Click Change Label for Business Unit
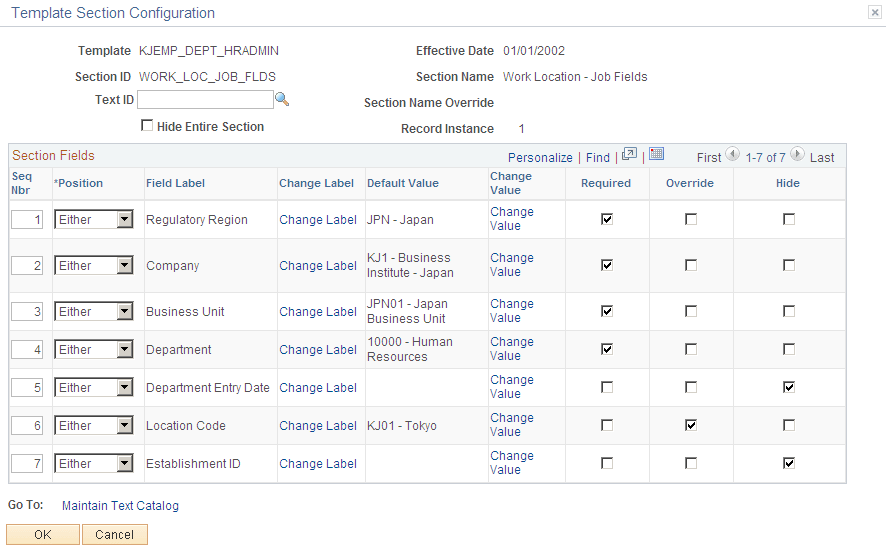The height and width of the screenshot is (551, 886). coord(318,312)
